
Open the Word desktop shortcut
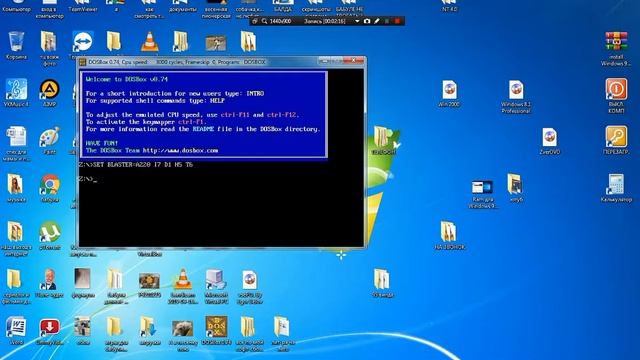coord(16,327)
